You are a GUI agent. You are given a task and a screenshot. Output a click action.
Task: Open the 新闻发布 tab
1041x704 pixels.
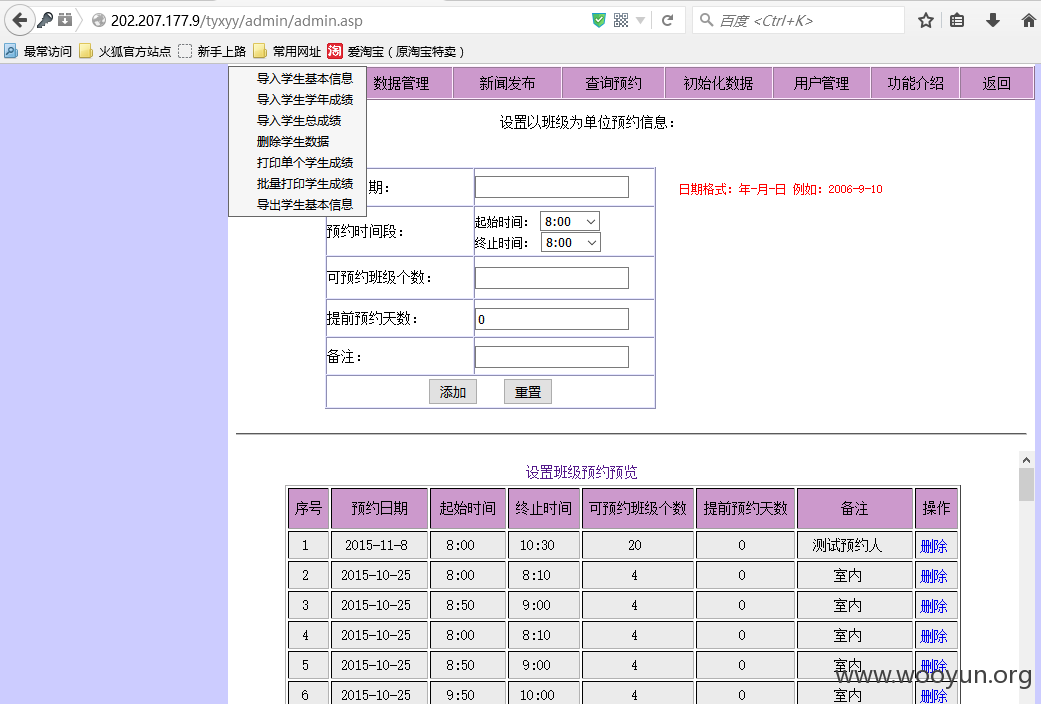pyautogui.click(x=507, y=83)
